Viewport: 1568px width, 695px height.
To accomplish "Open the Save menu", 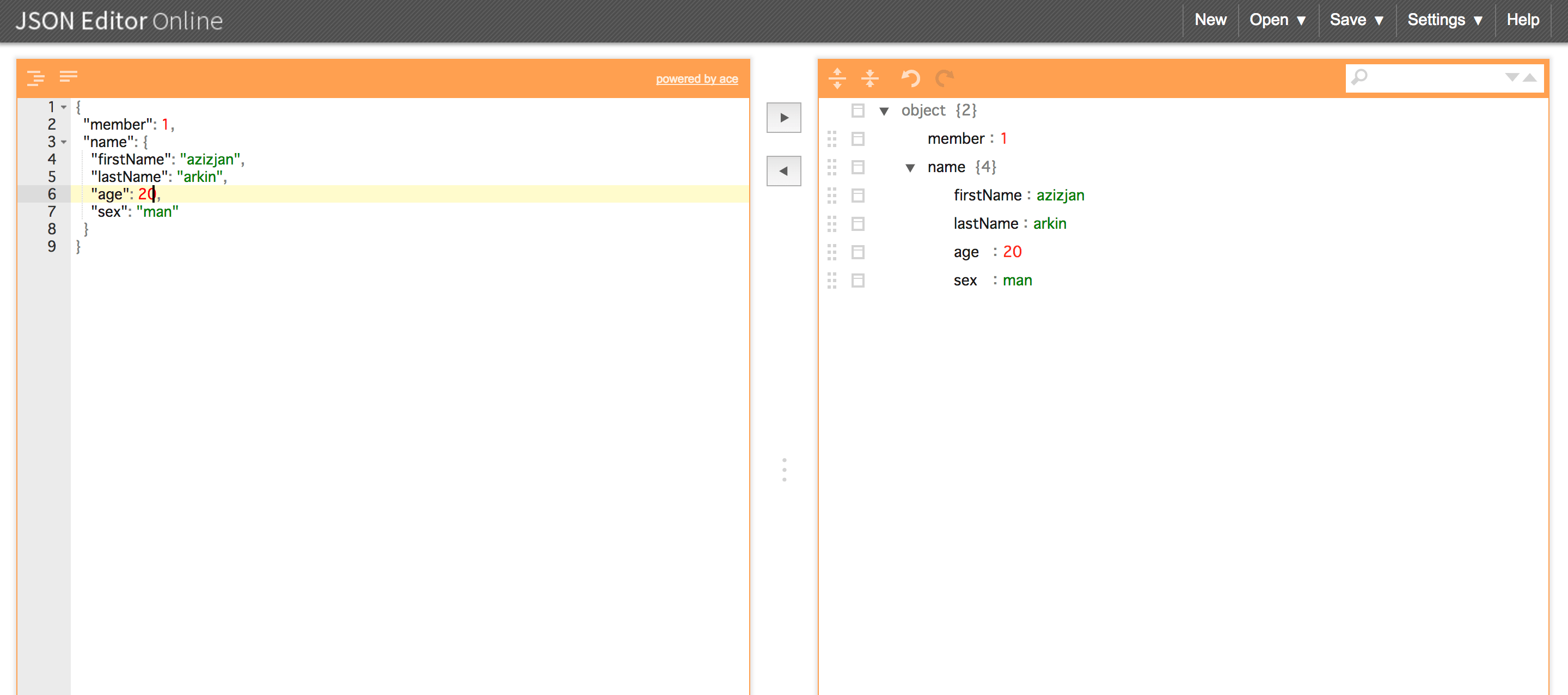I will coord(1357,20).
